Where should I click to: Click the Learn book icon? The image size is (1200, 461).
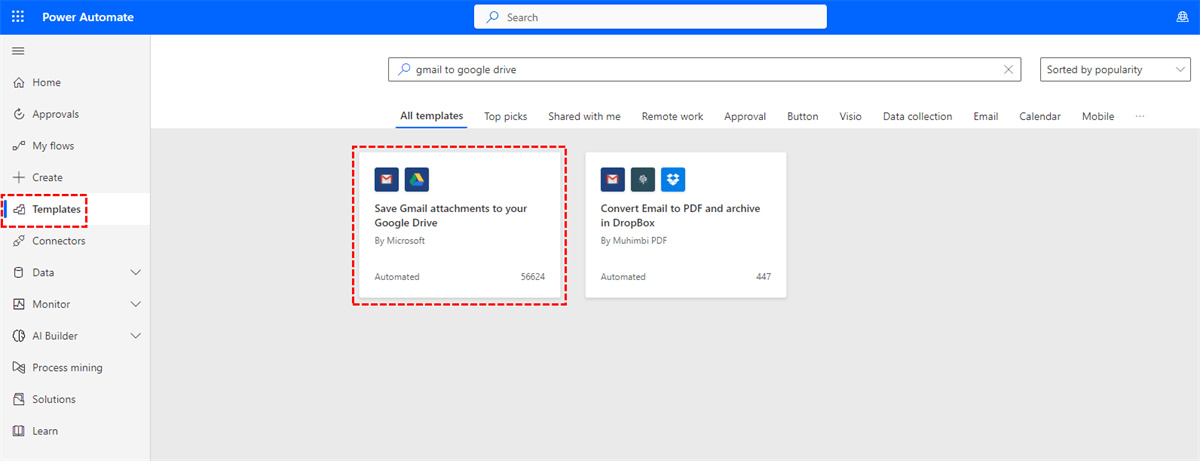tap(18, 431)
